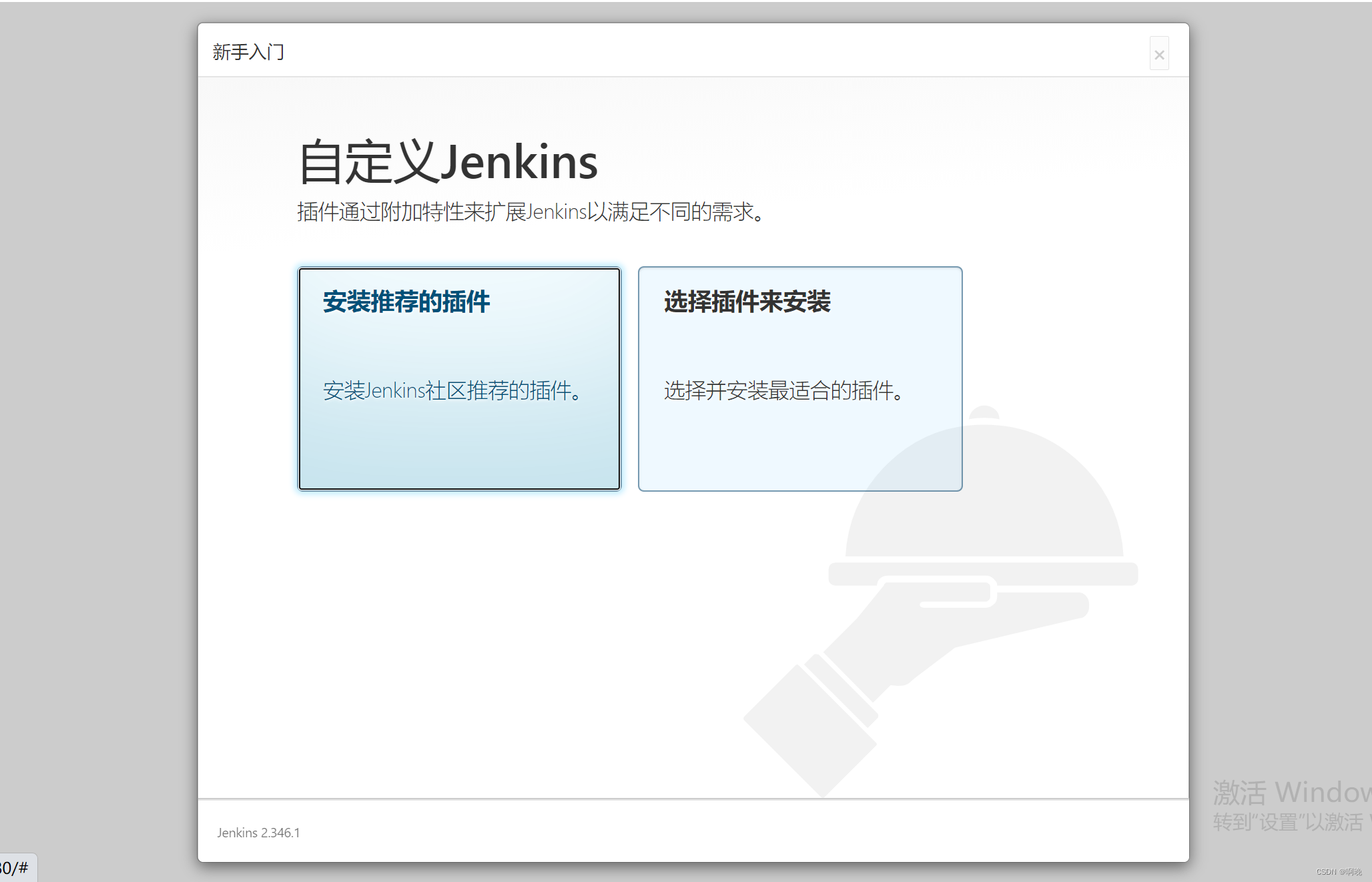This screenshot has height=882, width=1372.
Task: Click the 安装推荐的插件 option card
Action: point(459,379)
